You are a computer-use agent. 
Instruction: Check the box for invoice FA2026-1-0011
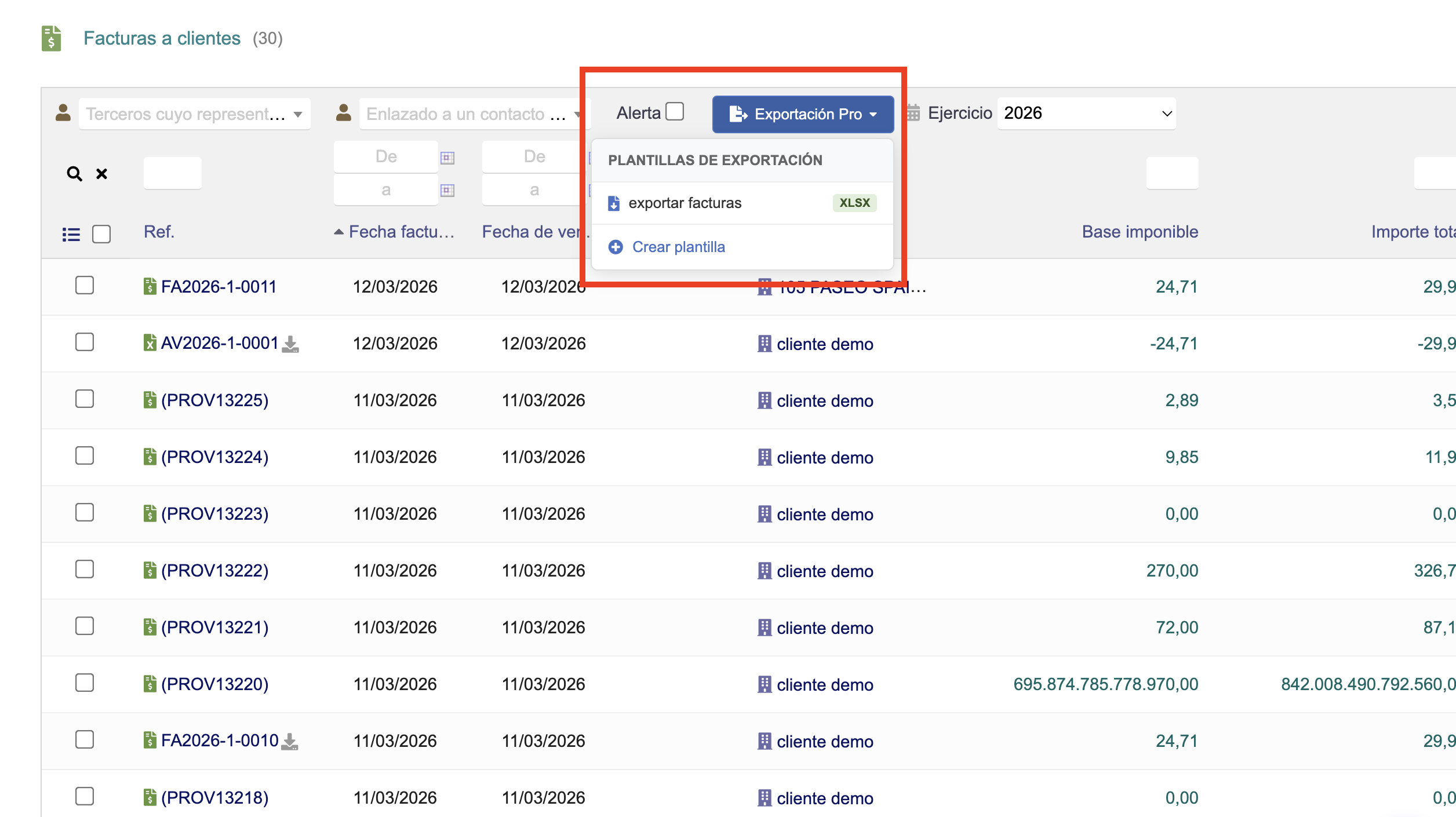(x=85, y=286)
